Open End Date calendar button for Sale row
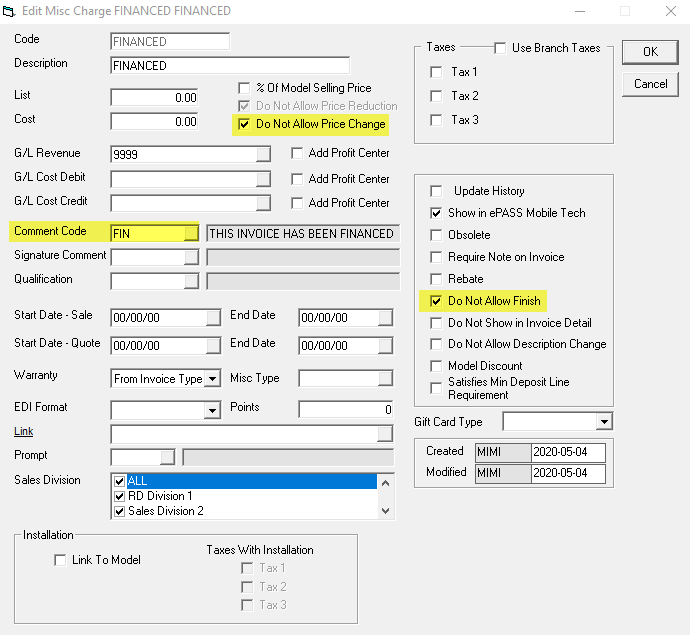Image resolution: width=690 pixels, height=635 pixels. tap(385, 317)
